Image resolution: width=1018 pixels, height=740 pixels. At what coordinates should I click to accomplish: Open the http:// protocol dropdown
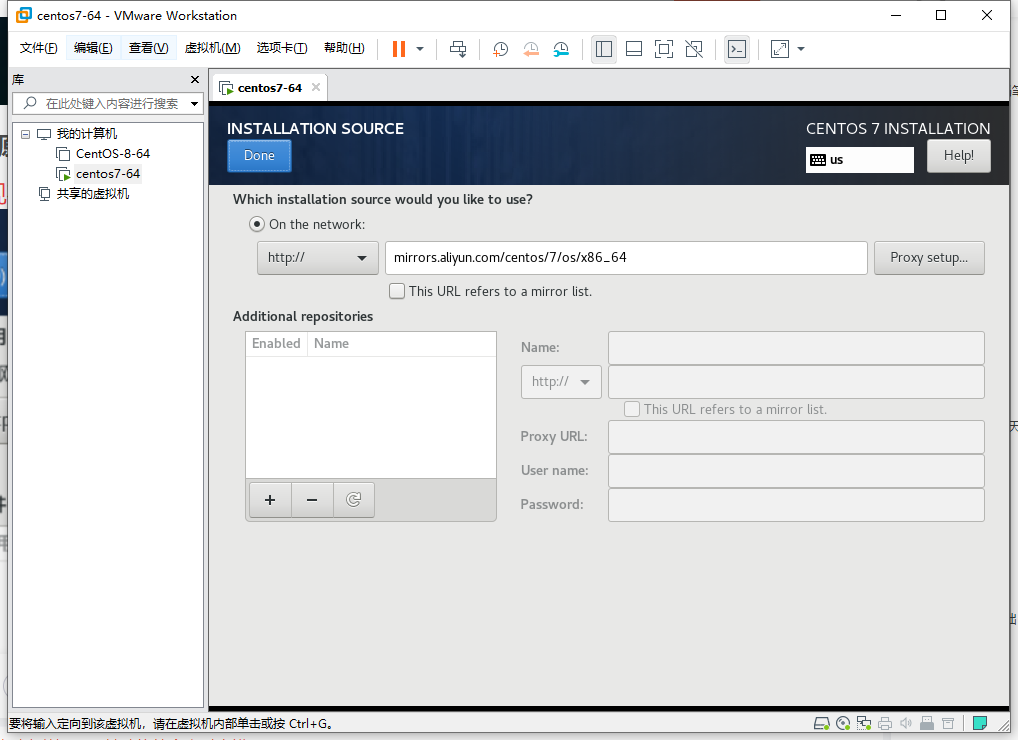click(x=317, y=258)
